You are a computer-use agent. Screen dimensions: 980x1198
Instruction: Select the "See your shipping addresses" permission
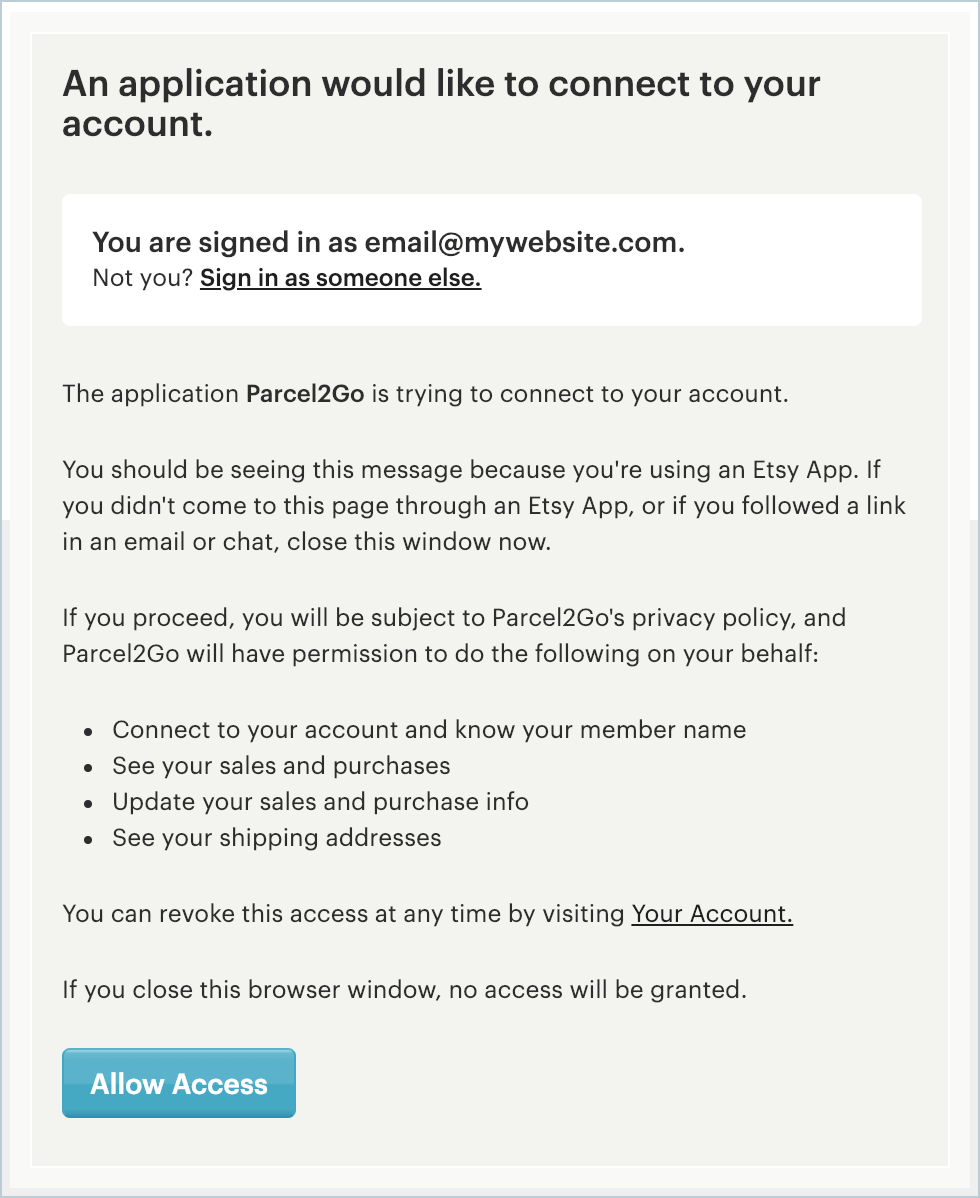tap(276, 838)
